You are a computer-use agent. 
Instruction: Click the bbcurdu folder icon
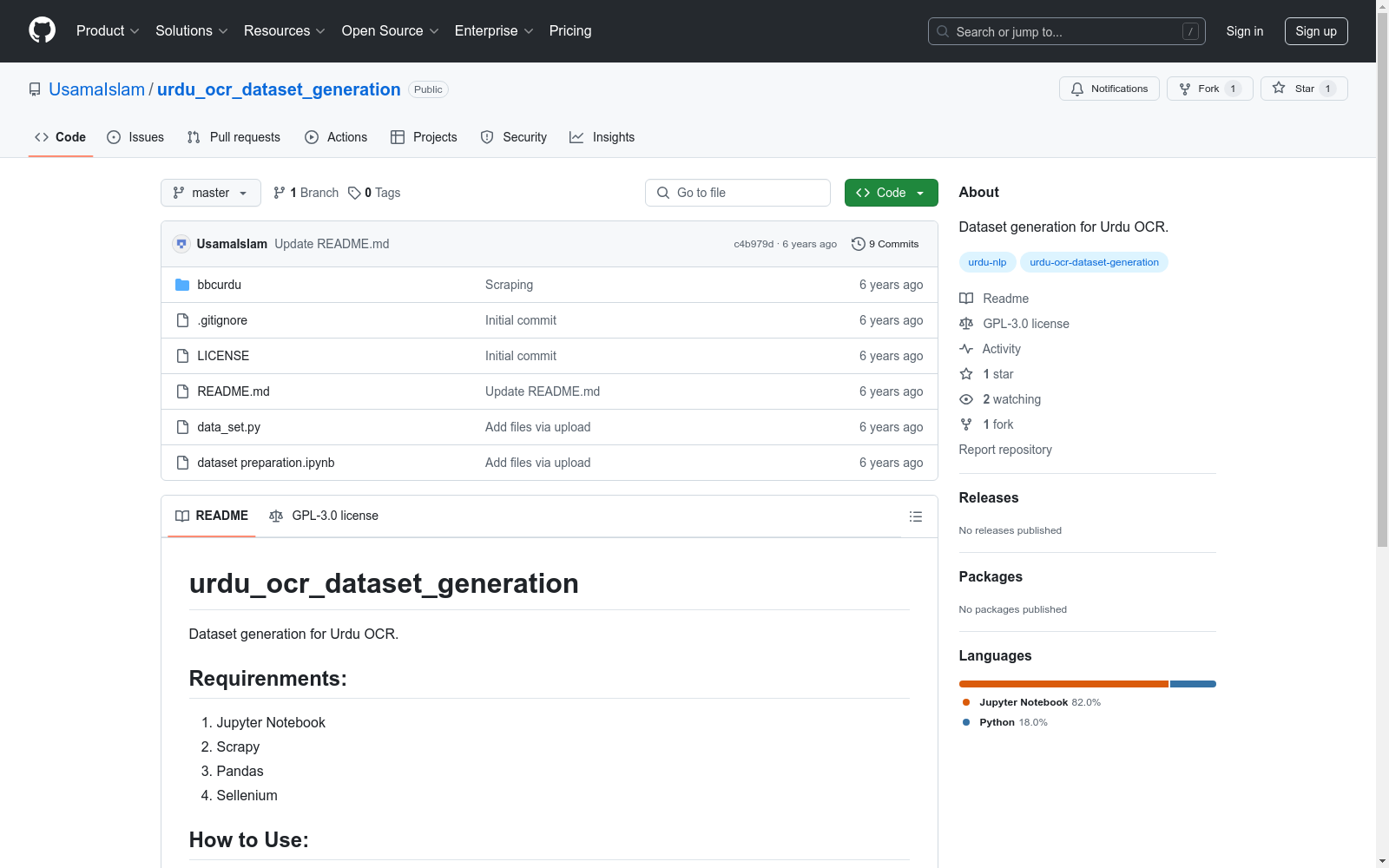coord(182,285)
